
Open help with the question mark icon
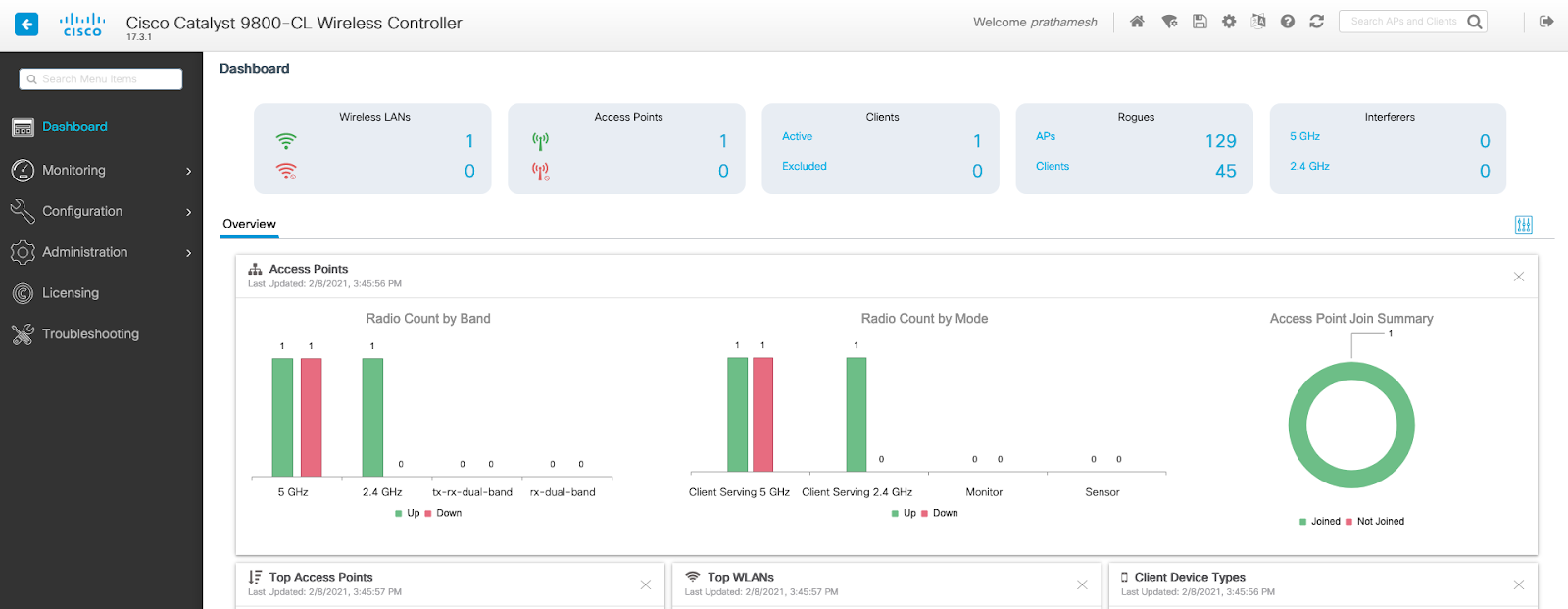1288,22
